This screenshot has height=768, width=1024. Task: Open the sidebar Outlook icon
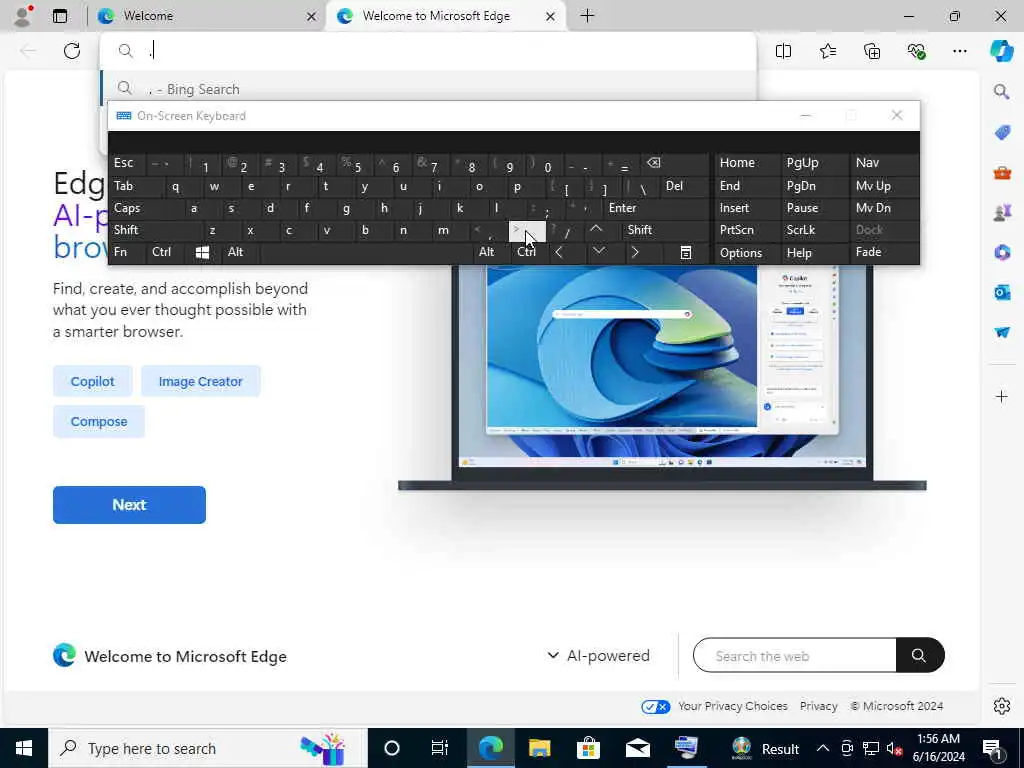(1002, 292)
